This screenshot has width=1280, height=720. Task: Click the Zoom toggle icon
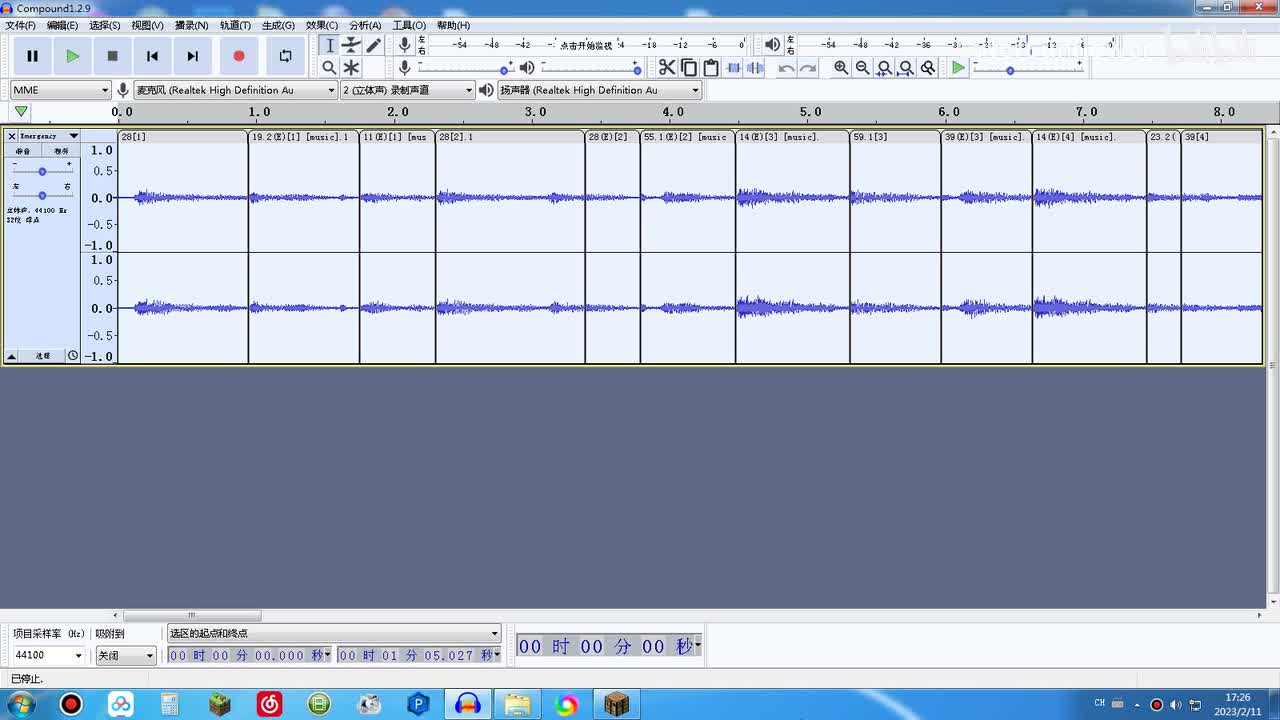coord(928,67)
